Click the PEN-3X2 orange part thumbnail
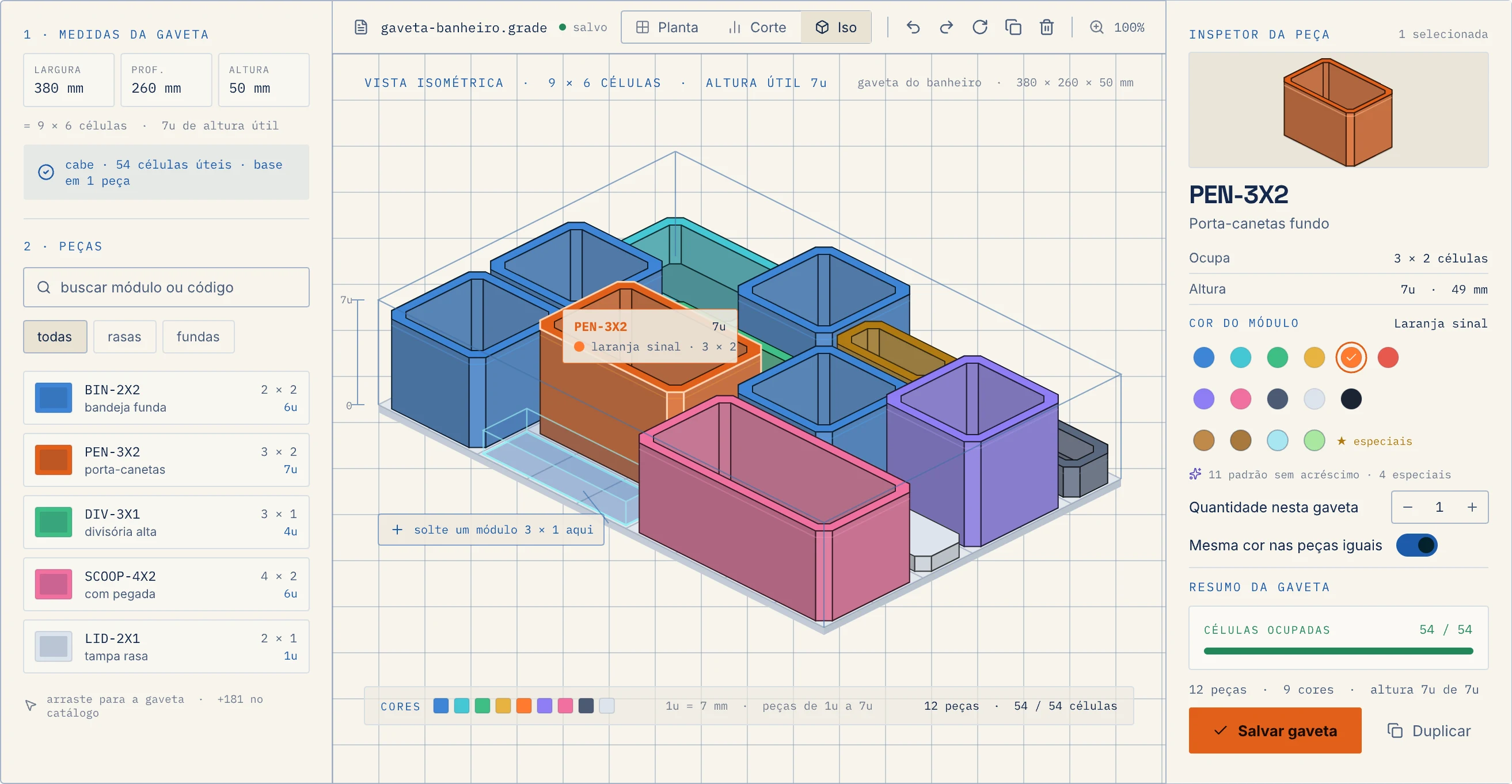Image resolution: width=1512 pixels, height=784 pixels. pos(54,460)
